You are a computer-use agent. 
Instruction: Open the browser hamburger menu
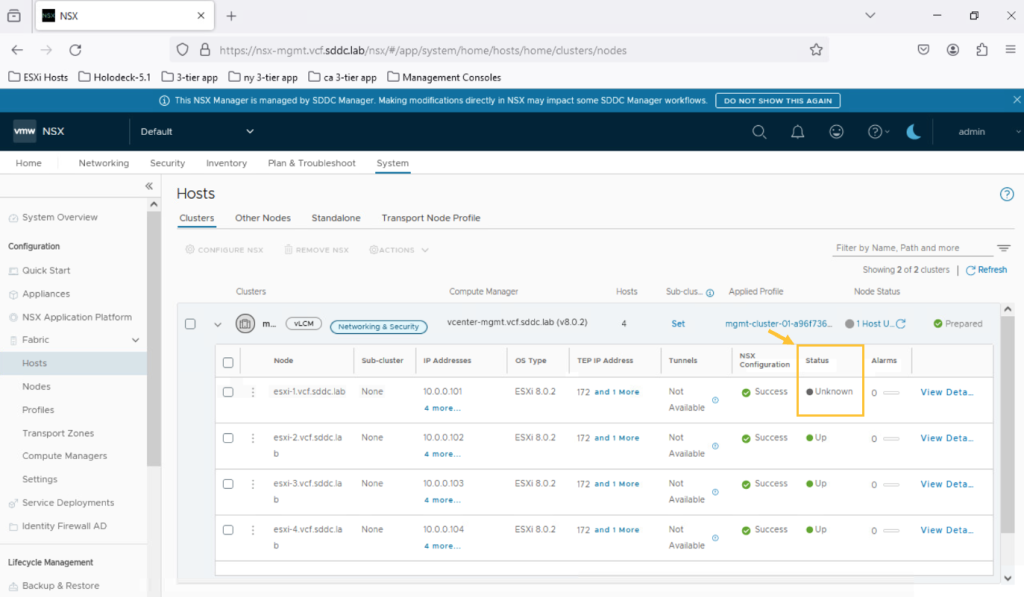(1010, 50)
